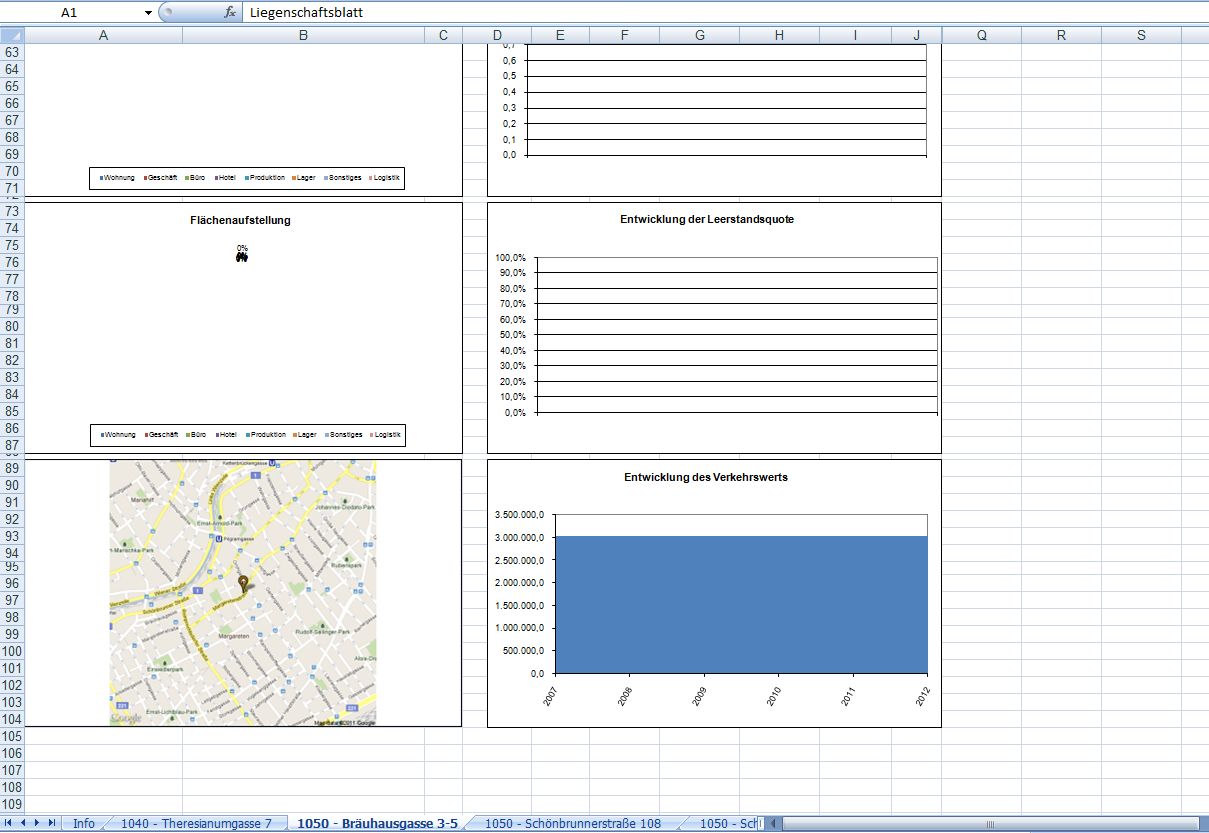Image resolution: width=1209 pixels, height=833 pixels.
Task: Select the 1050 - Schönbrunnerstraße 108 tab
Action: tap(573, 823)
